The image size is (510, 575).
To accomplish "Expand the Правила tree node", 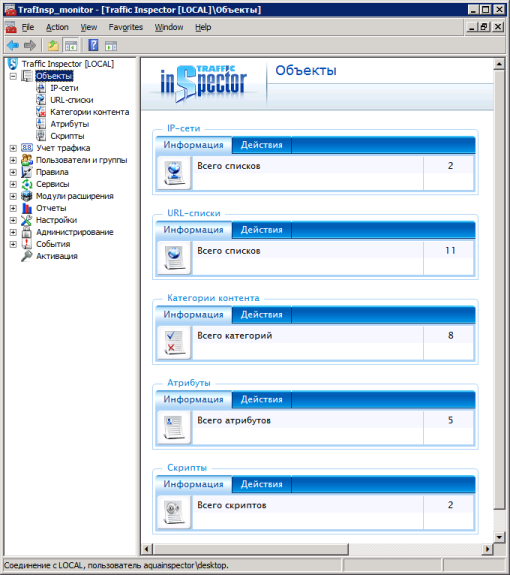I will [13, 172].
